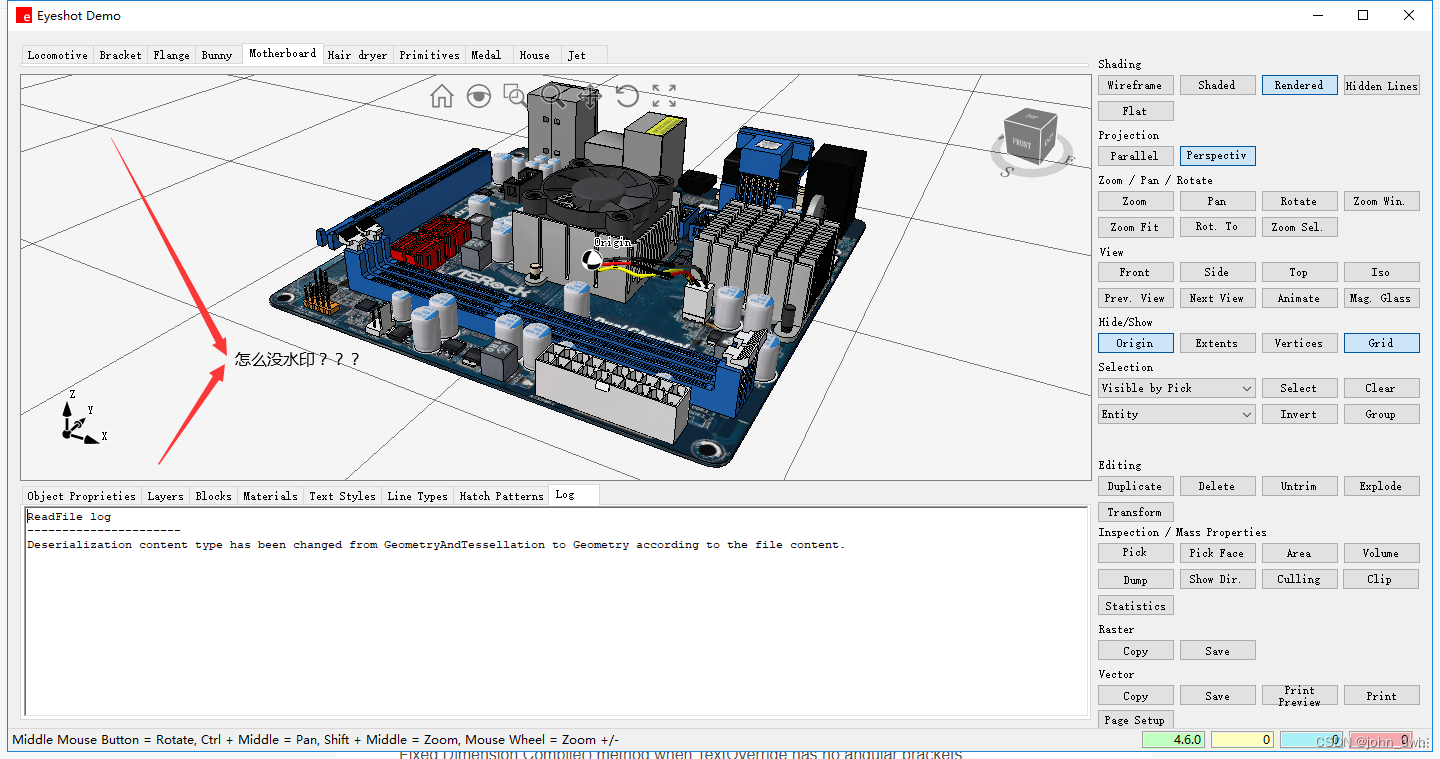This screenshot has width=1440, height=759.
Task: Select Perspective projection
Action: 1217,156
